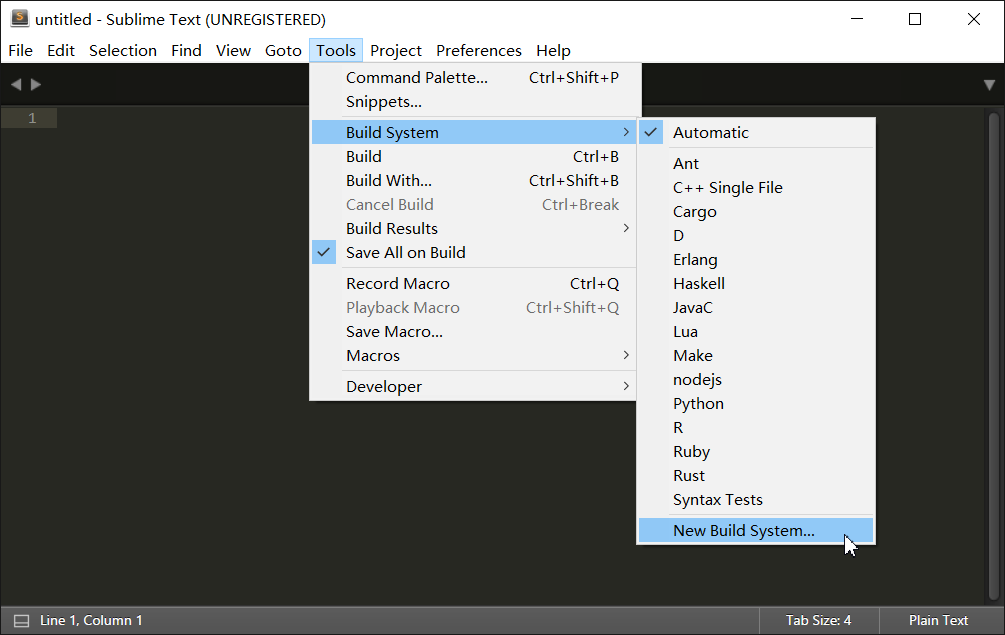Expand the Build Results submenu
The height and width of the screenshot is (635, 1005).
point(473,229)
